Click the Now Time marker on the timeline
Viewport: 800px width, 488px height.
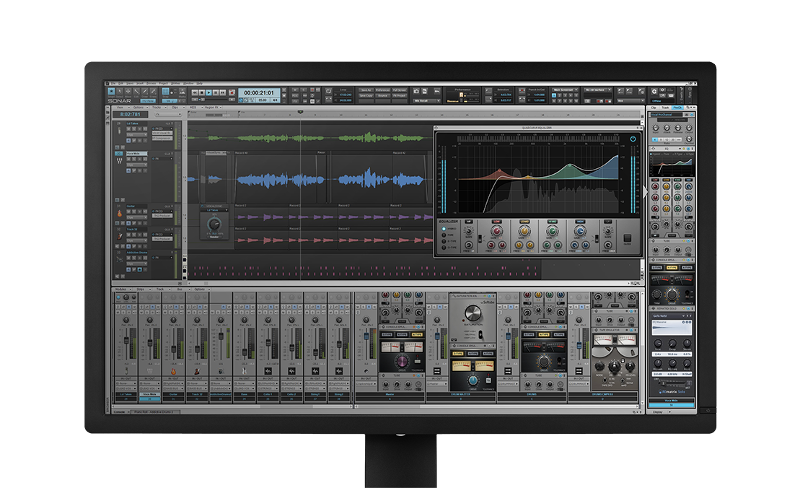[x=300, y=112]
